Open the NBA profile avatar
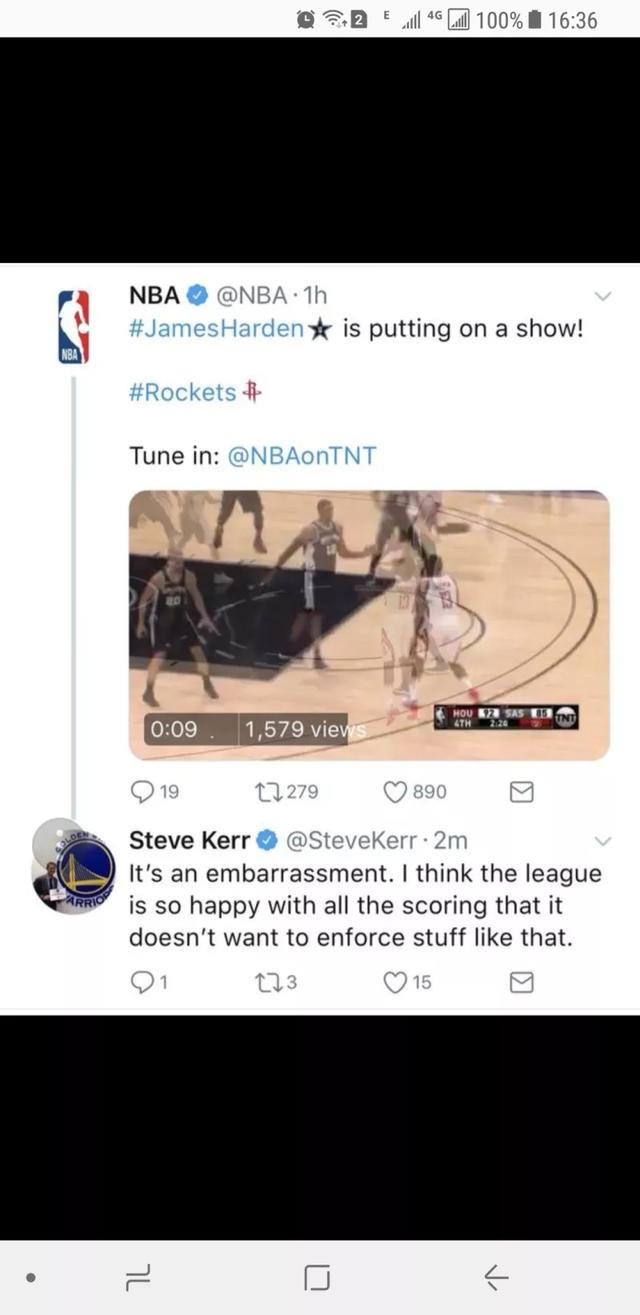This screenshot has height=1315, width=640. pyautogui.click(x=74, y=326)
